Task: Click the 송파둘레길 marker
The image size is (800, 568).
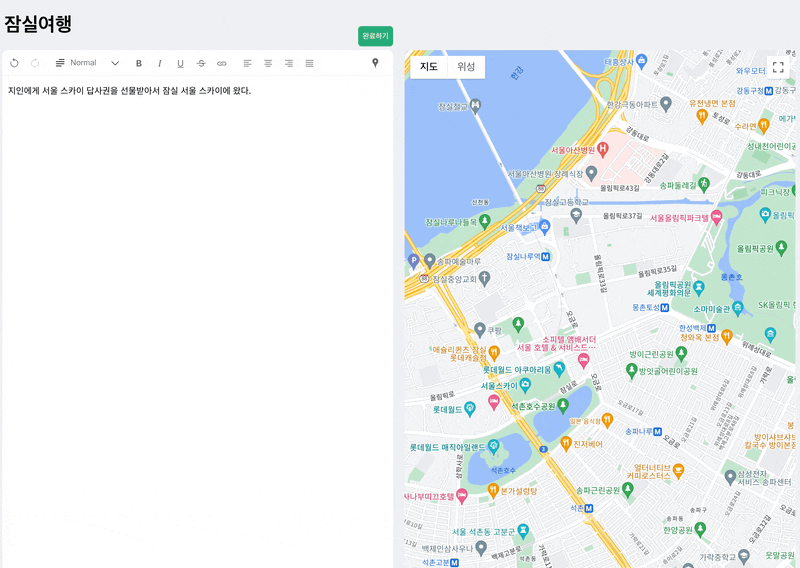Action: point(704,184)
